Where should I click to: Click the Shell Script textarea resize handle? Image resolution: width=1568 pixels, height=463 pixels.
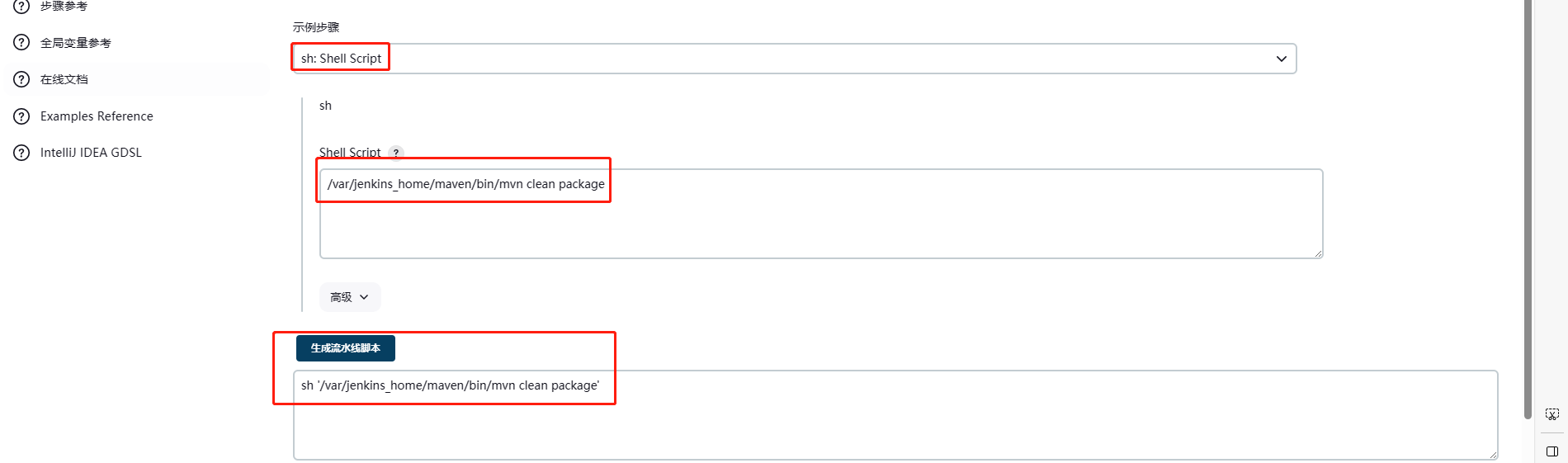point(1319,254)
